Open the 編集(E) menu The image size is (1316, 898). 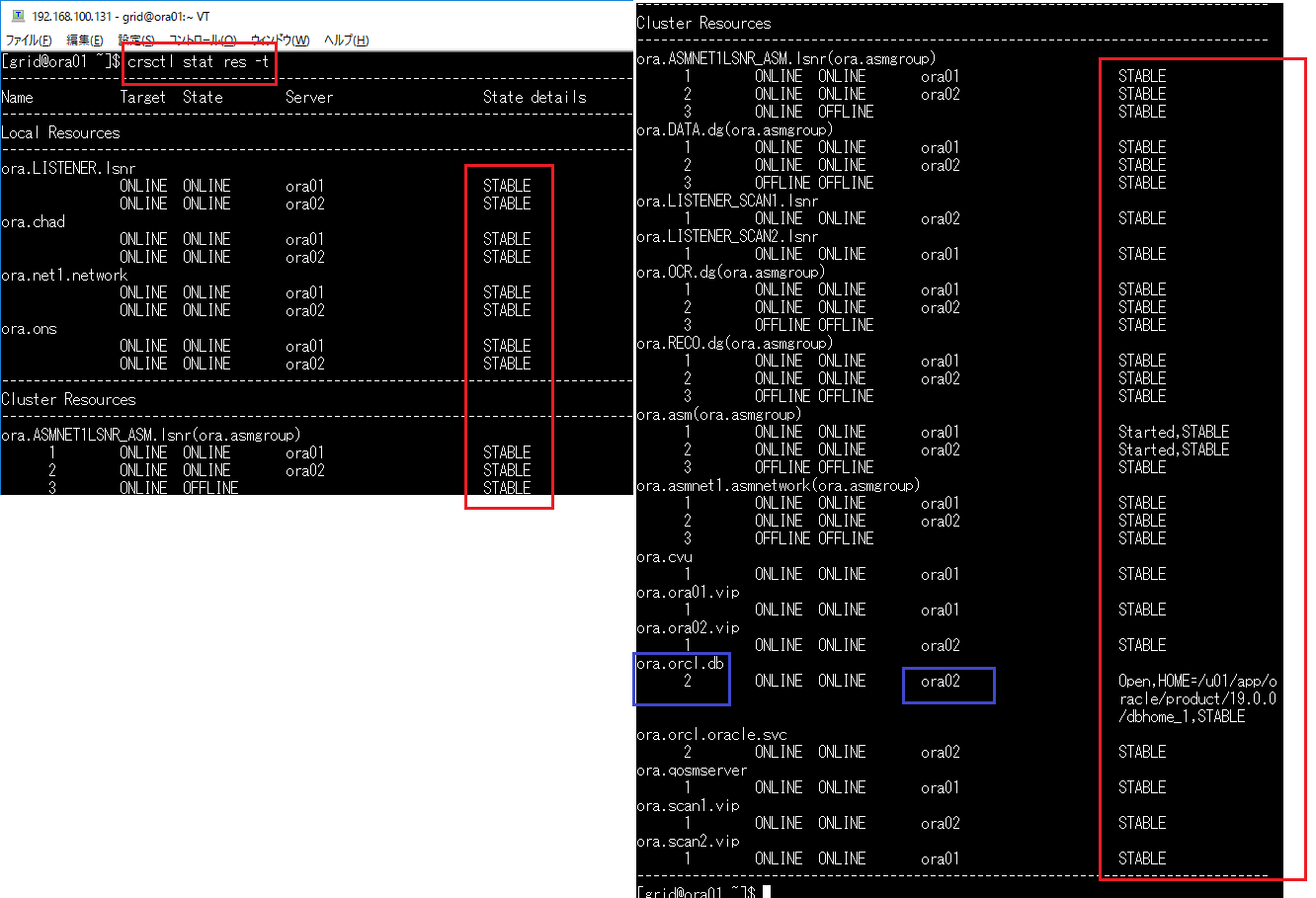point(85,41)
